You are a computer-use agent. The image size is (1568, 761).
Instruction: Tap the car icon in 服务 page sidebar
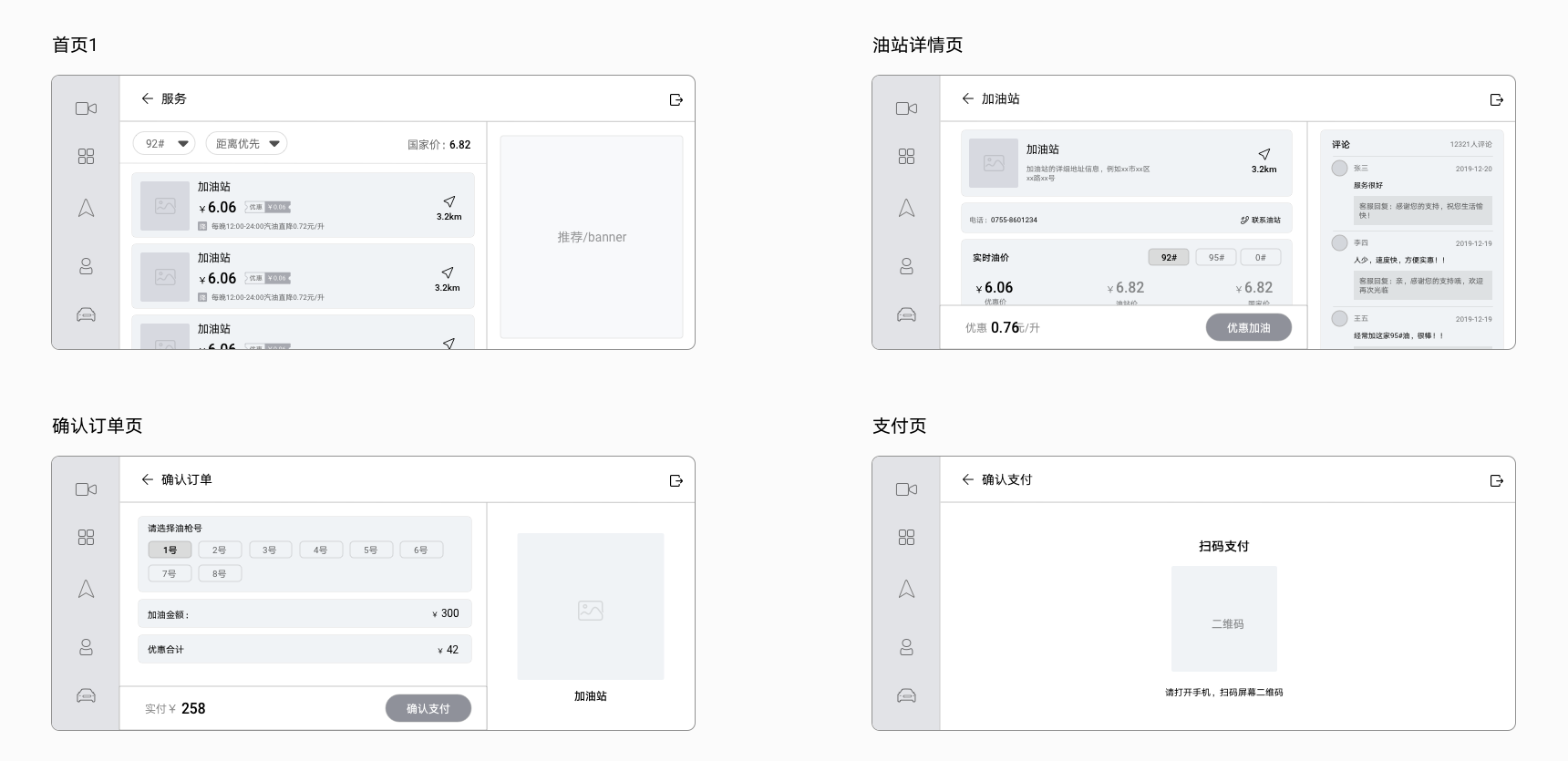(86, 314)
